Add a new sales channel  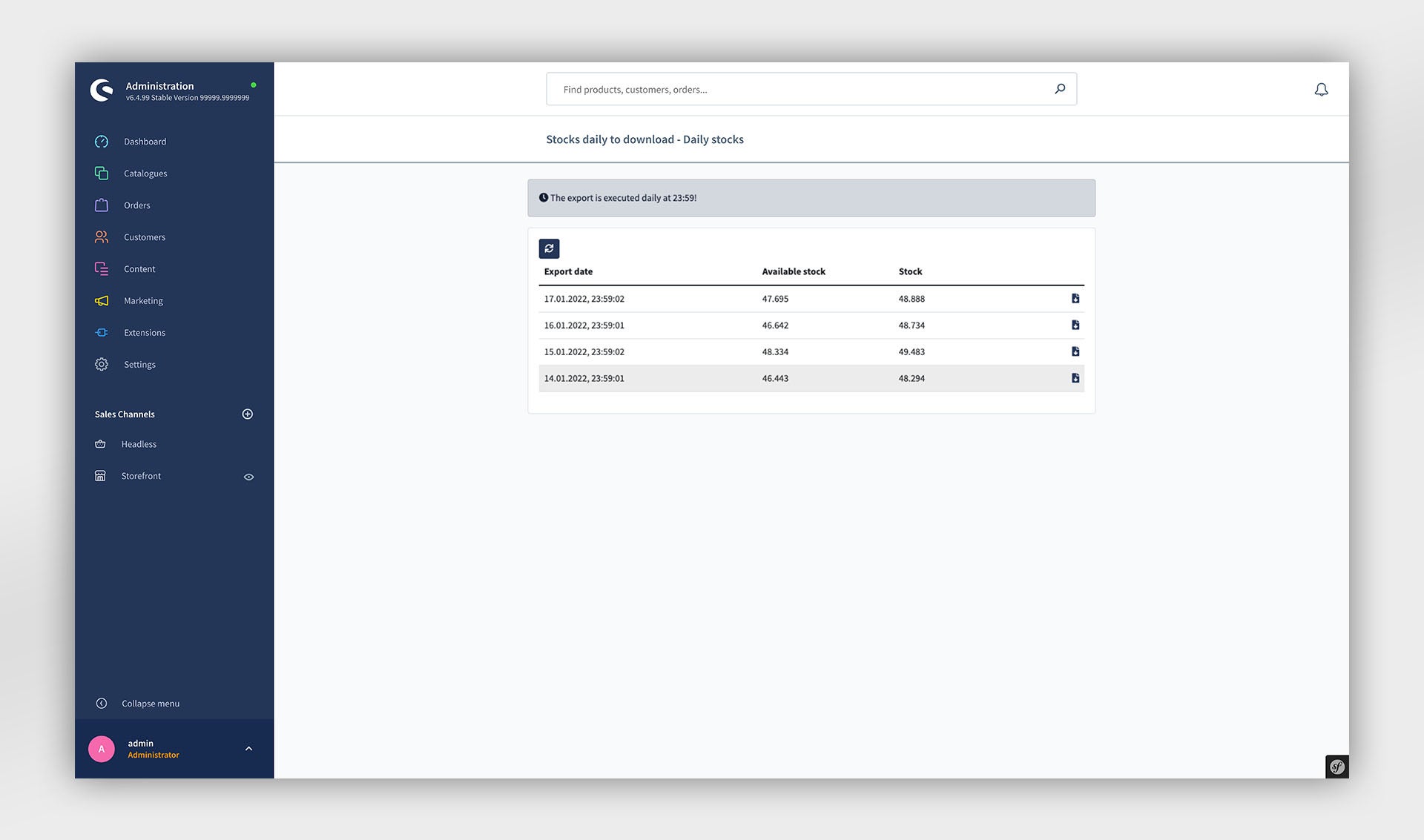pyautogui.click(x=248, y=414)
